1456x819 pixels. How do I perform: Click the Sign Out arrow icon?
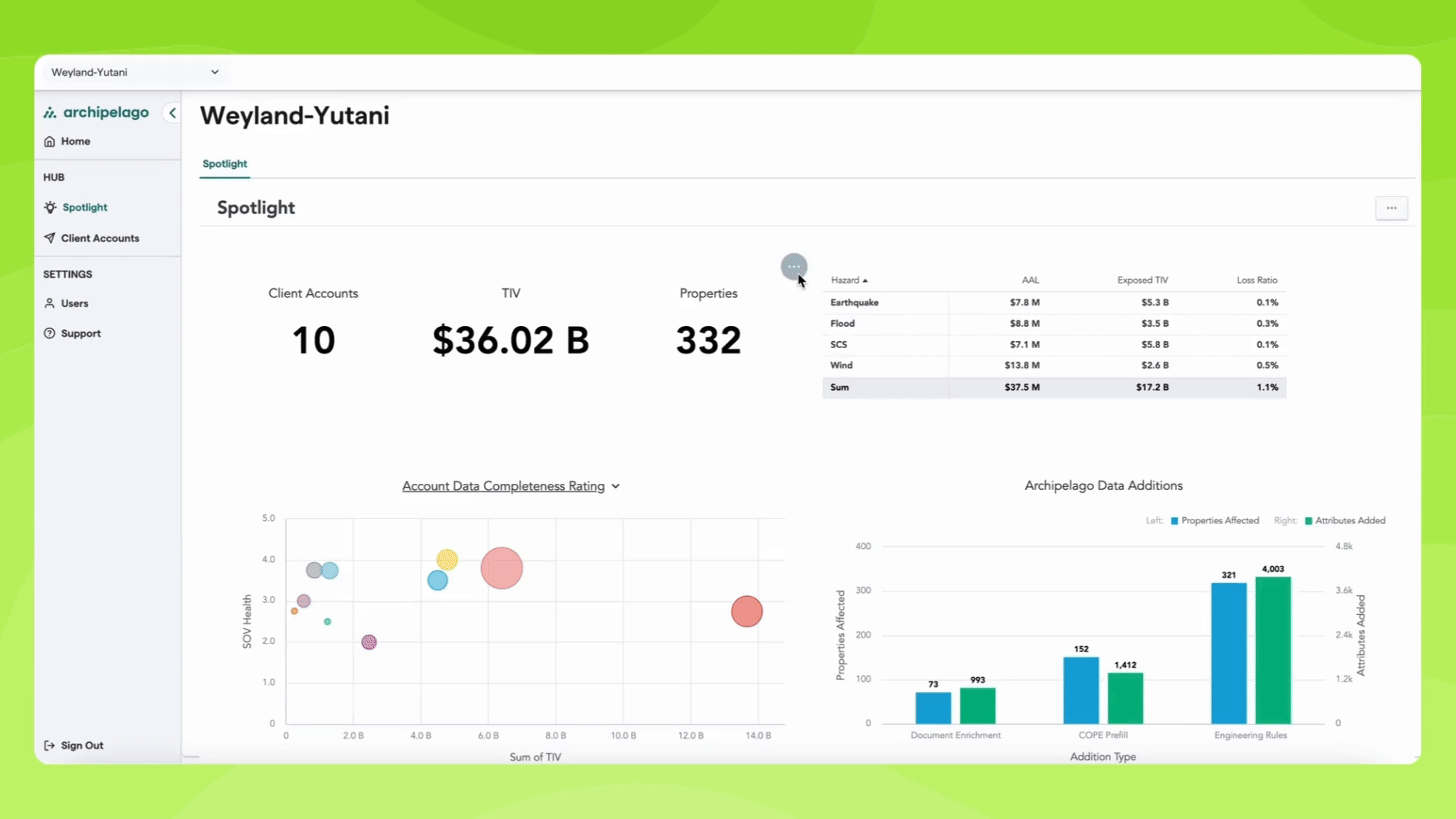(x=49, y=745)
